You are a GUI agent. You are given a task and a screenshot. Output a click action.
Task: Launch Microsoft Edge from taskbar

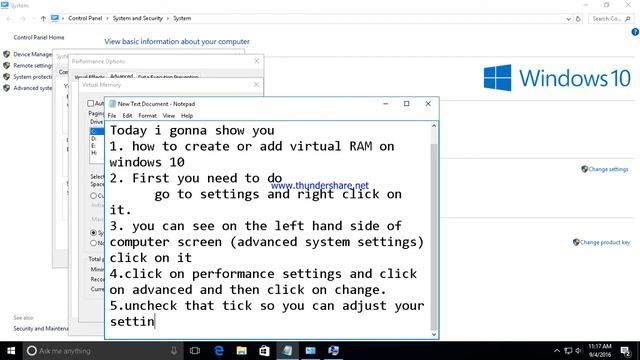(219, 351)
